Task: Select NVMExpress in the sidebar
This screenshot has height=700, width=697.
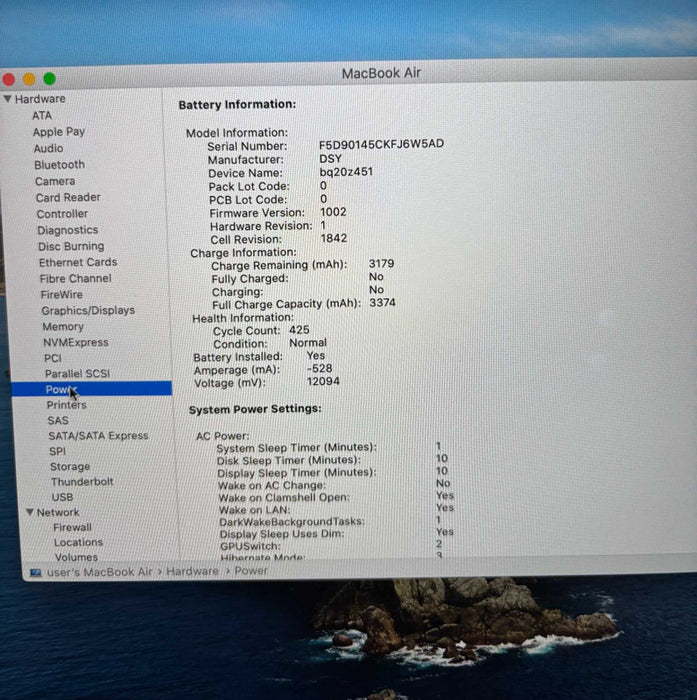Action: click(75, 342)
